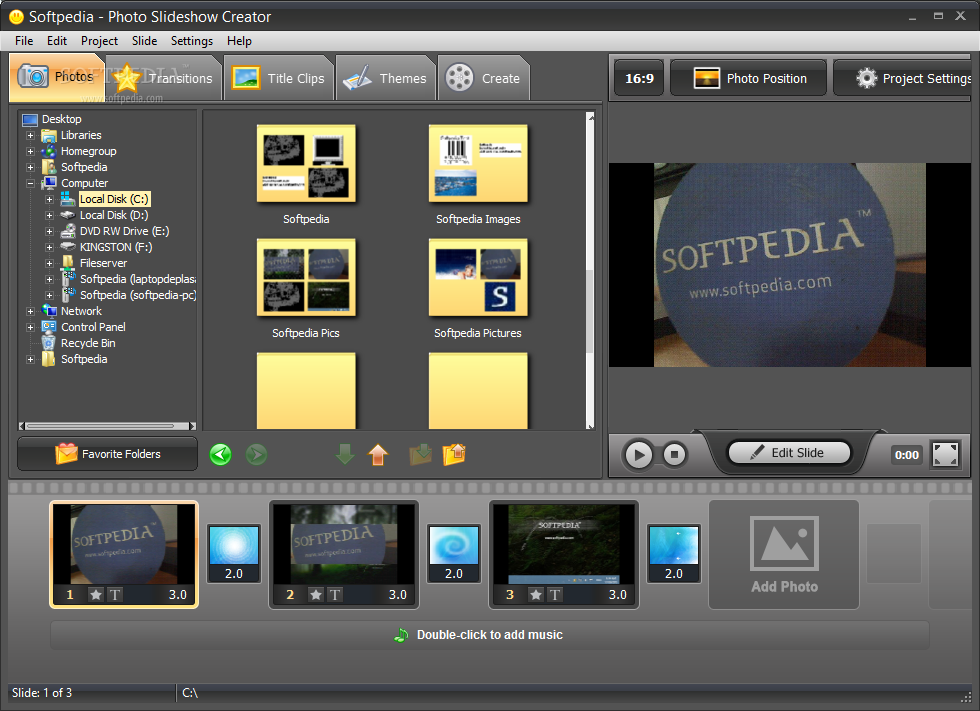Image resolution: width=980 pixels, height=711 pixels.
Task: Select the transition after slide 1
Action: pyautogui.click(x=234, y=554)
